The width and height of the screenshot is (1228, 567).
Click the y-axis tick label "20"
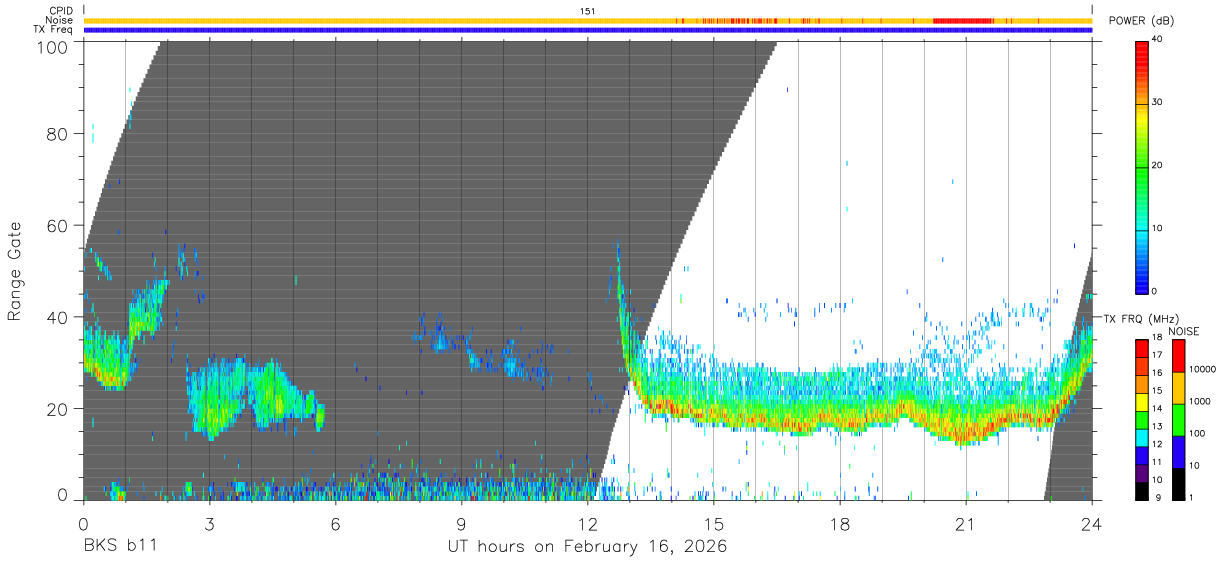pos(56,409)
